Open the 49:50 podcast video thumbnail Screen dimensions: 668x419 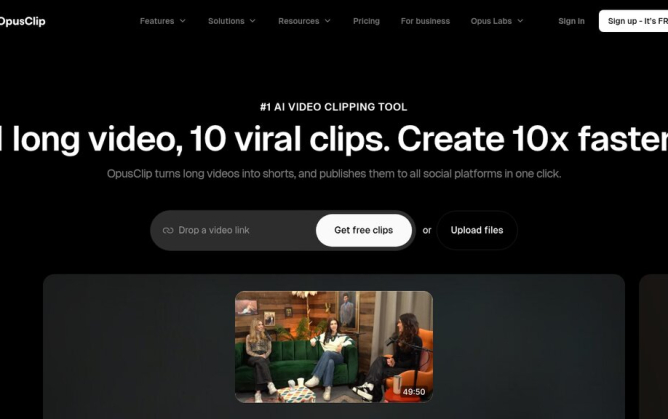[x=334, y=347]
